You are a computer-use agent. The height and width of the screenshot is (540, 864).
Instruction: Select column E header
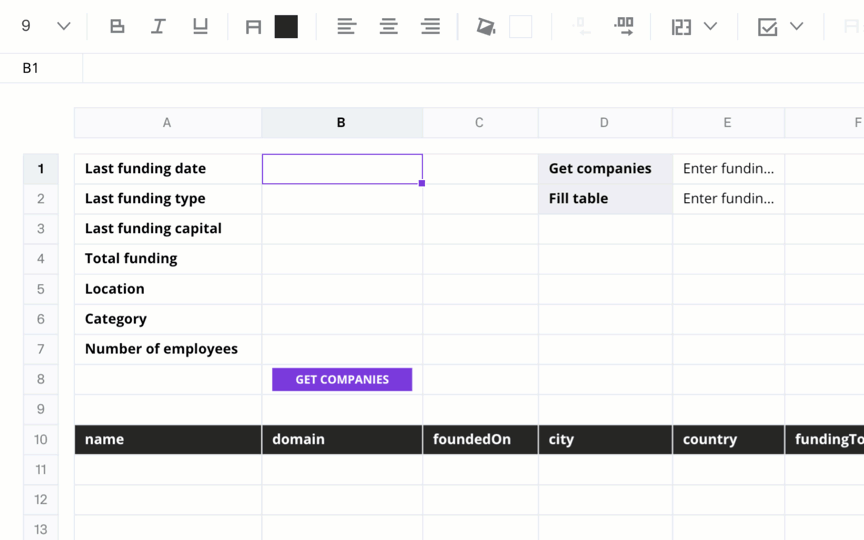(728, 123)
